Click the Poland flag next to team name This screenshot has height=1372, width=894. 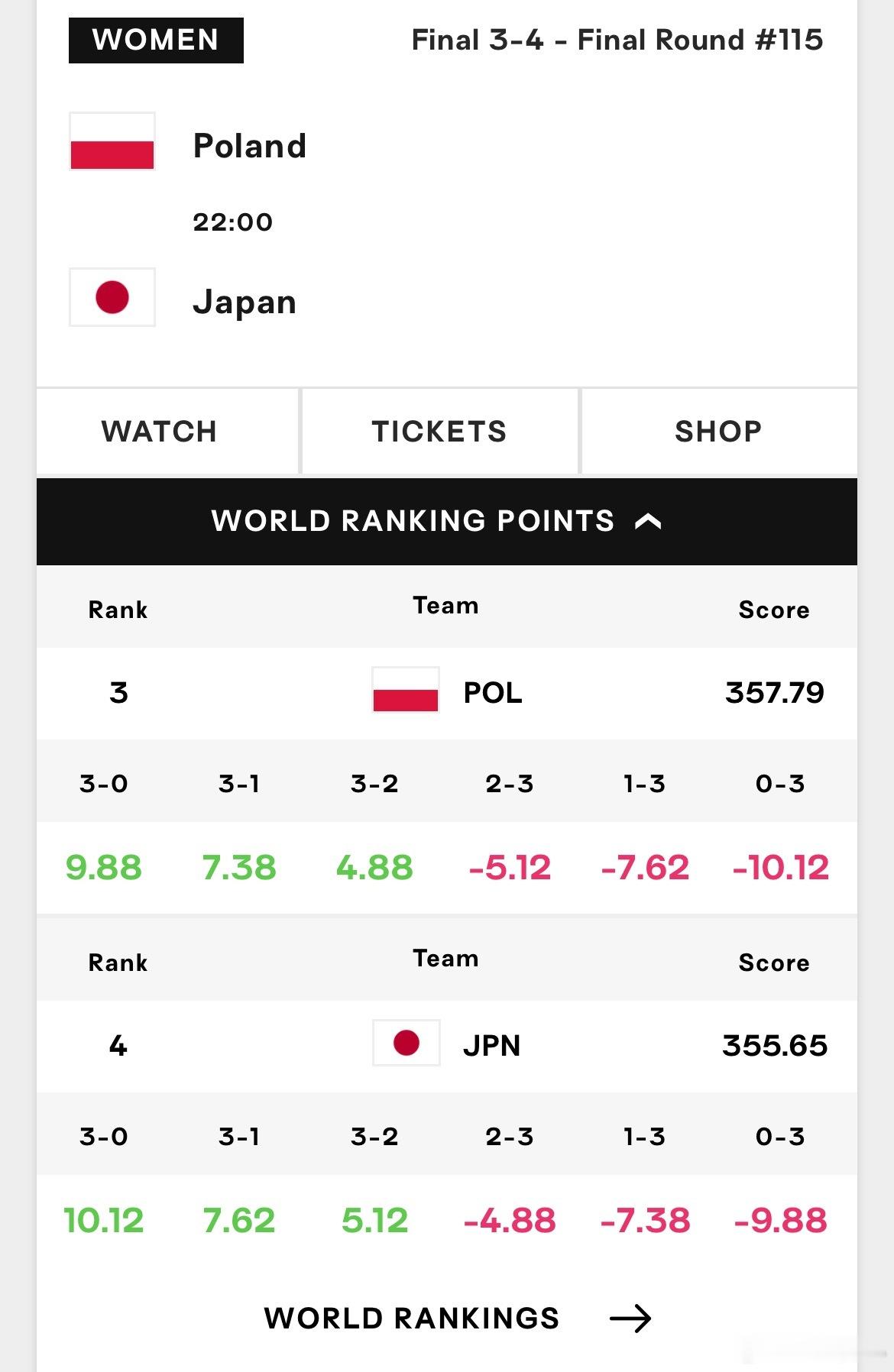pyautogui.click(x=112, y=141)
